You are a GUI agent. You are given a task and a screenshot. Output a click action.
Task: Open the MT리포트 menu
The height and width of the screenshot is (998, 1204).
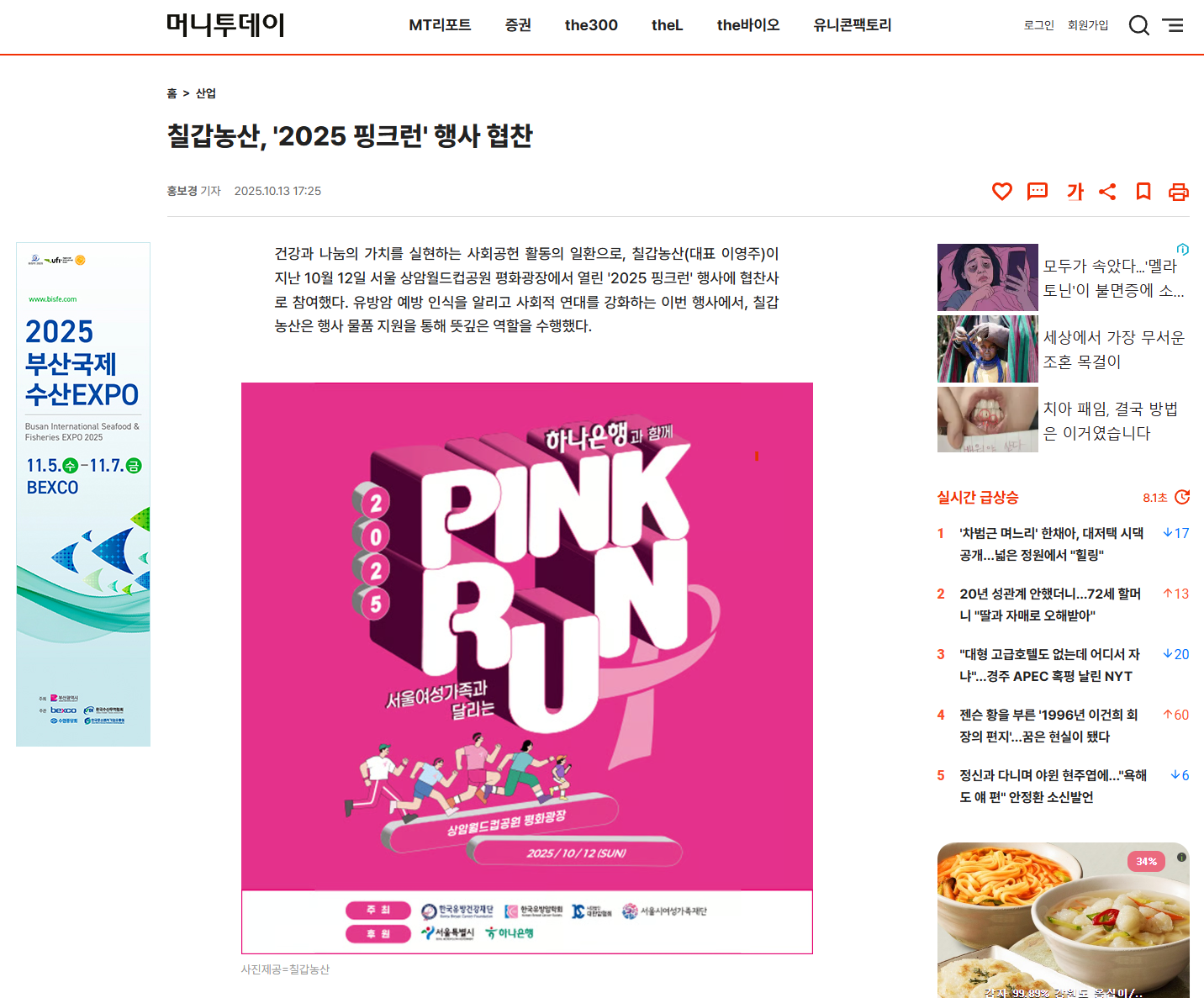tap(440, 25)
